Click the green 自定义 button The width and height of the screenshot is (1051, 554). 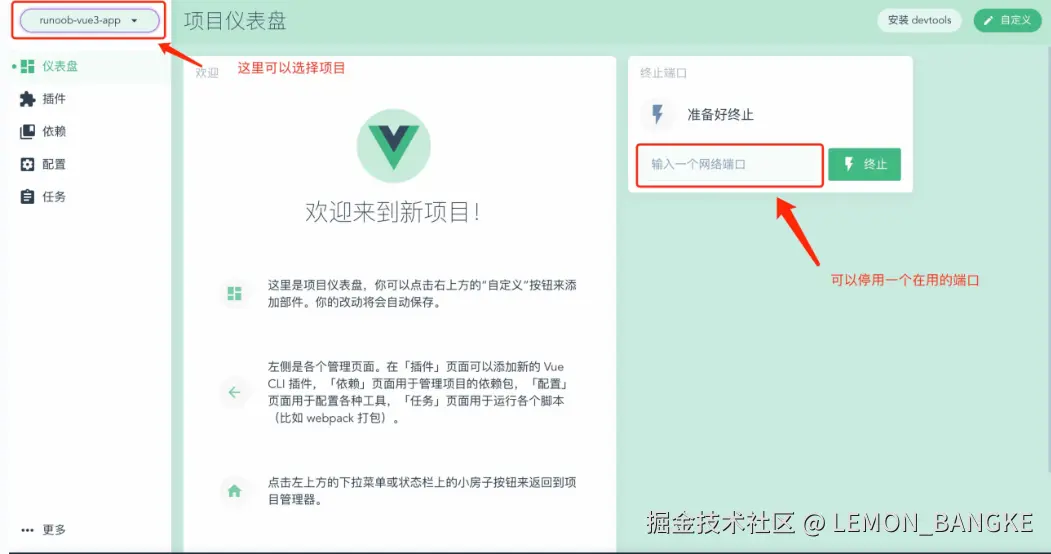point(1007,20)
